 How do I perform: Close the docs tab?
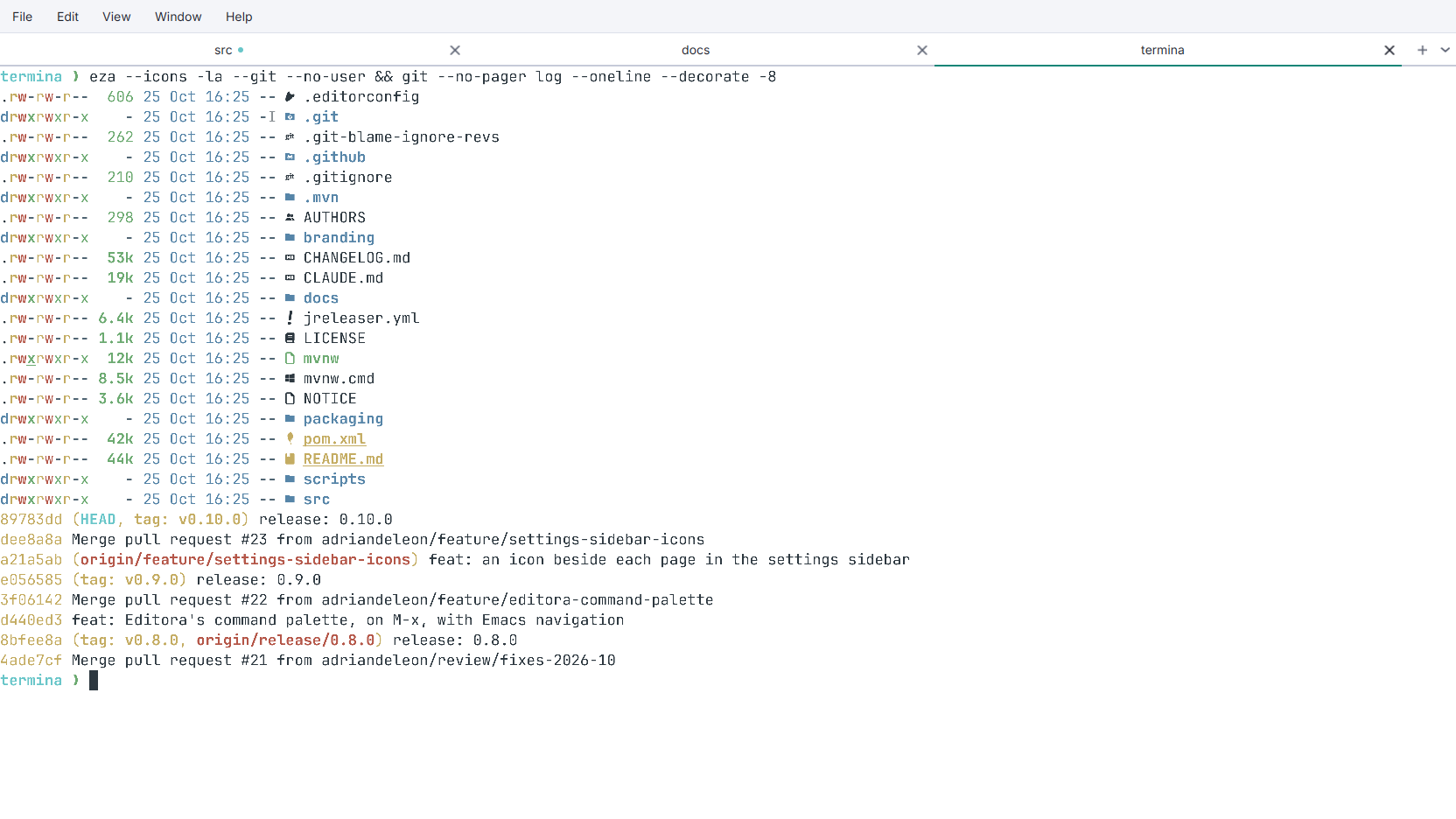point(922,50)
